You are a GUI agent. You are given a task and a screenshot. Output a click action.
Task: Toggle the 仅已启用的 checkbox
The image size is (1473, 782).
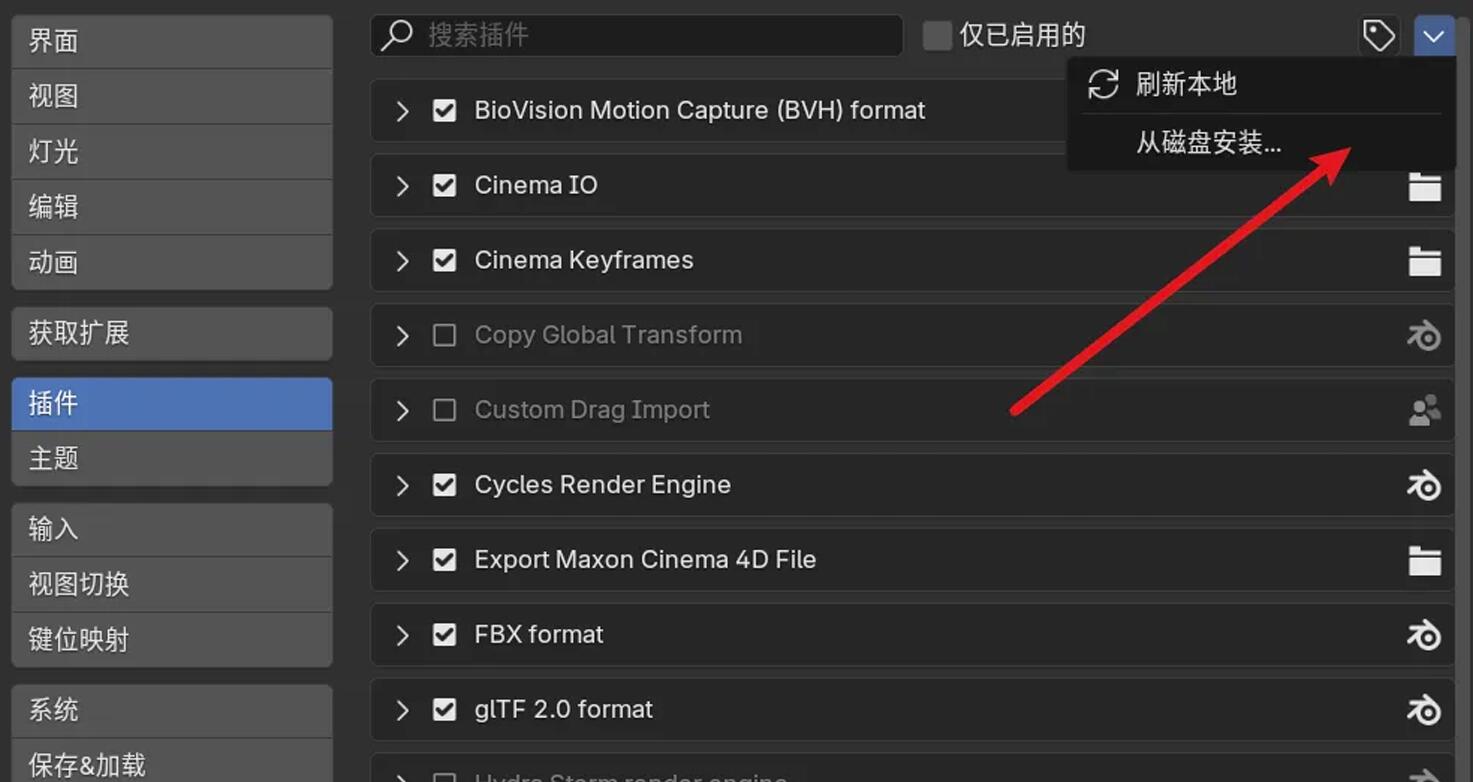point(937,36)
